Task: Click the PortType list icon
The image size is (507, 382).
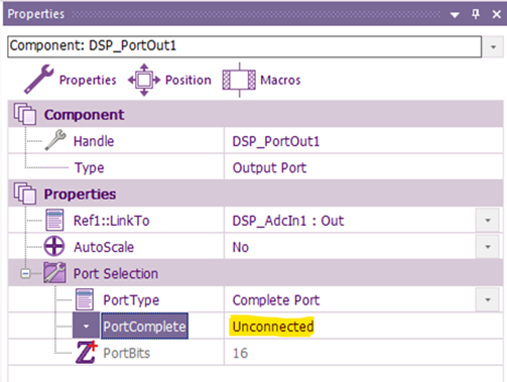Action: click(x=85, y=299)
